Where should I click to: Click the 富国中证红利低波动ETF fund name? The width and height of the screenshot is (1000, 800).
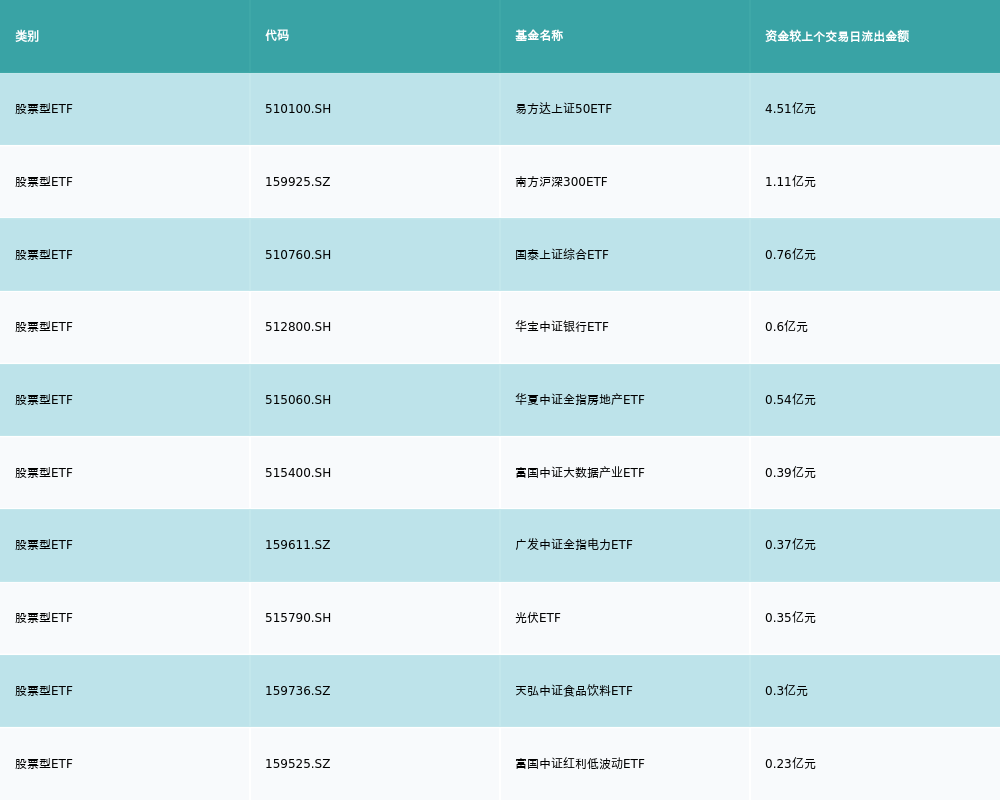tap(579, 764)
